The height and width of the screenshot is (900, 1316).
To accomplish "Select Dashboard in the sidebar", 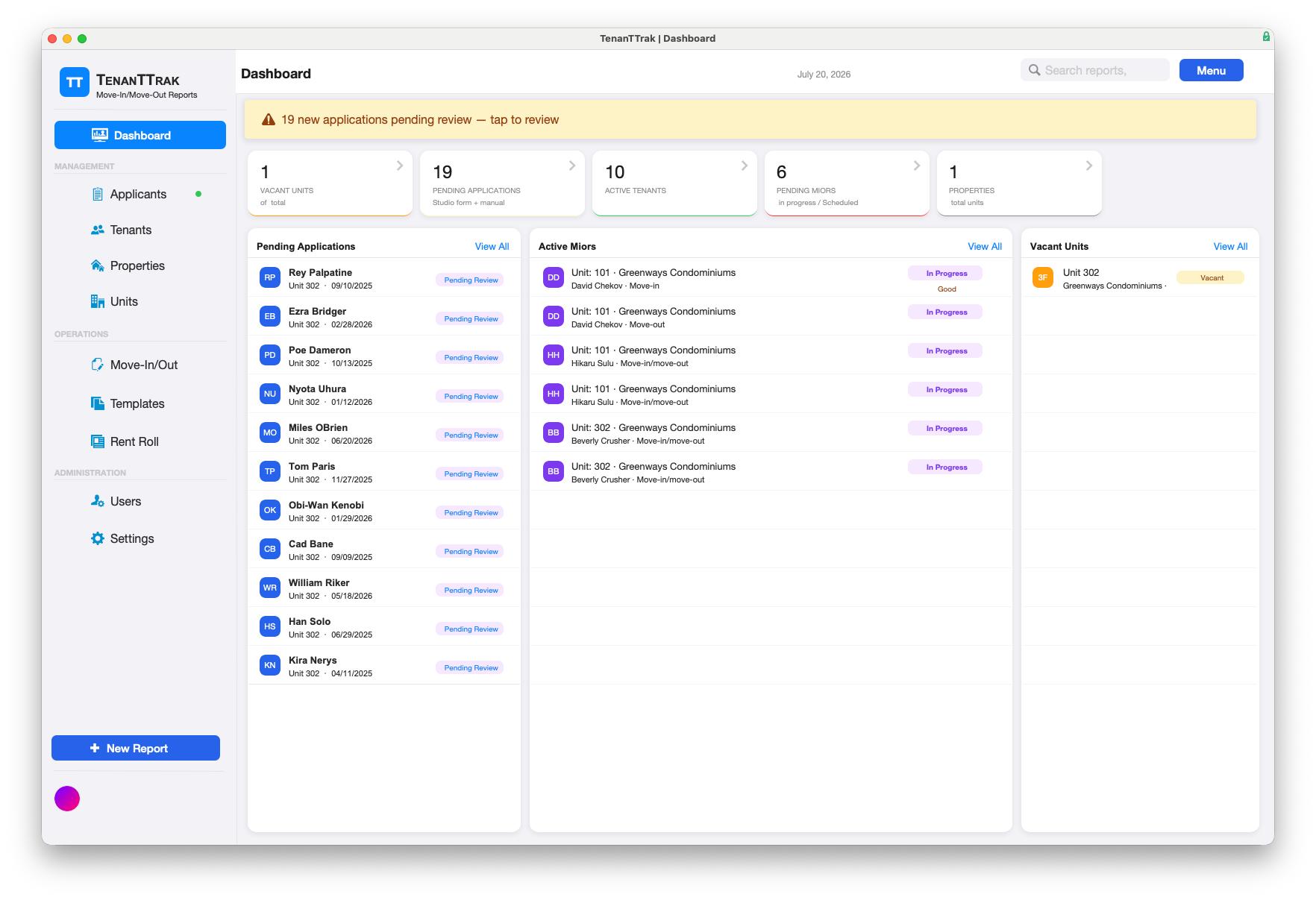I will click(140, 135).
